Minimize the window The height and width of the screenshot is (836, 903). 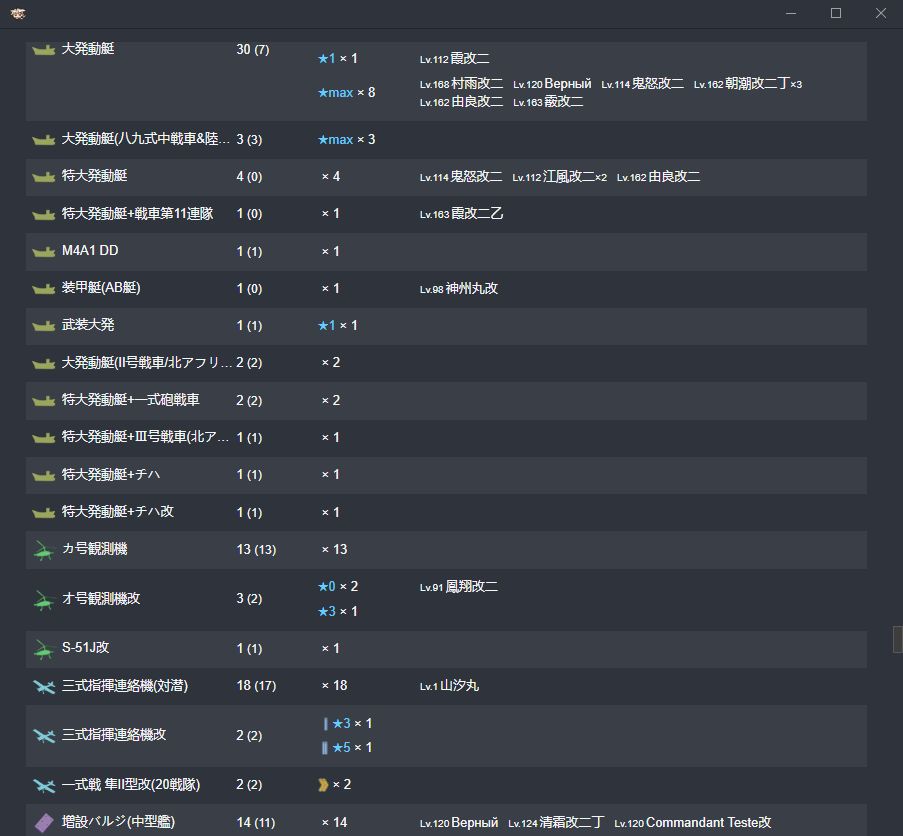(791, 13)
